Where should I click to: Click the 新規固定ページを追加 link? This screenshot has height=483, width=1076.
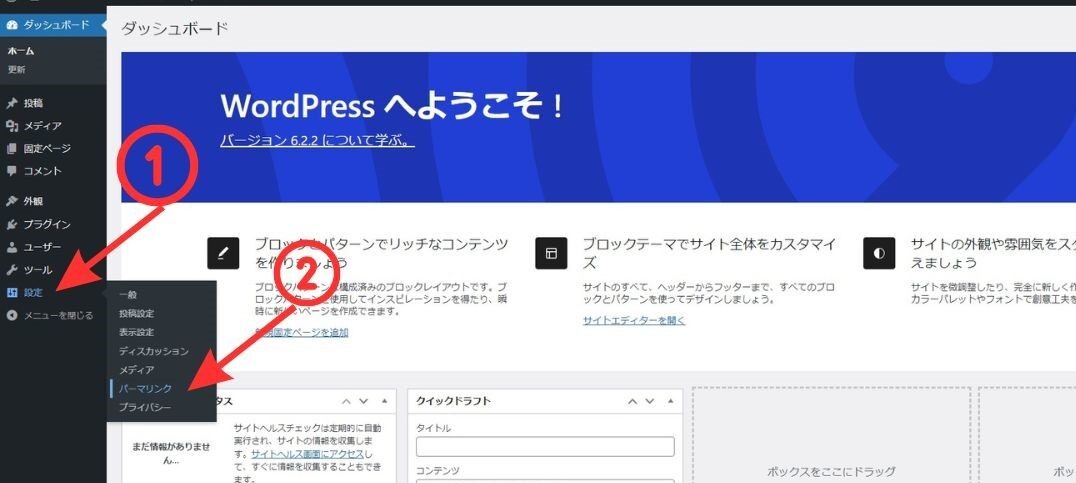pyautogui.click(x=301, y=333)
